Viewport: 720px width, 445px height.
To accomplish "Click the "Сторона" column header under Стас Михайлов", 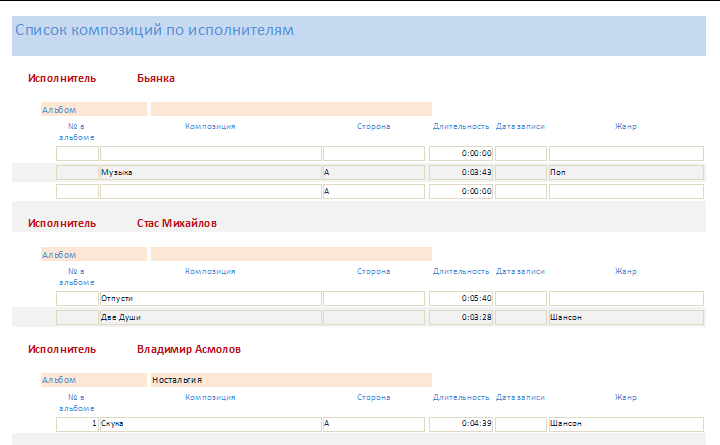I will click(374, 271).
